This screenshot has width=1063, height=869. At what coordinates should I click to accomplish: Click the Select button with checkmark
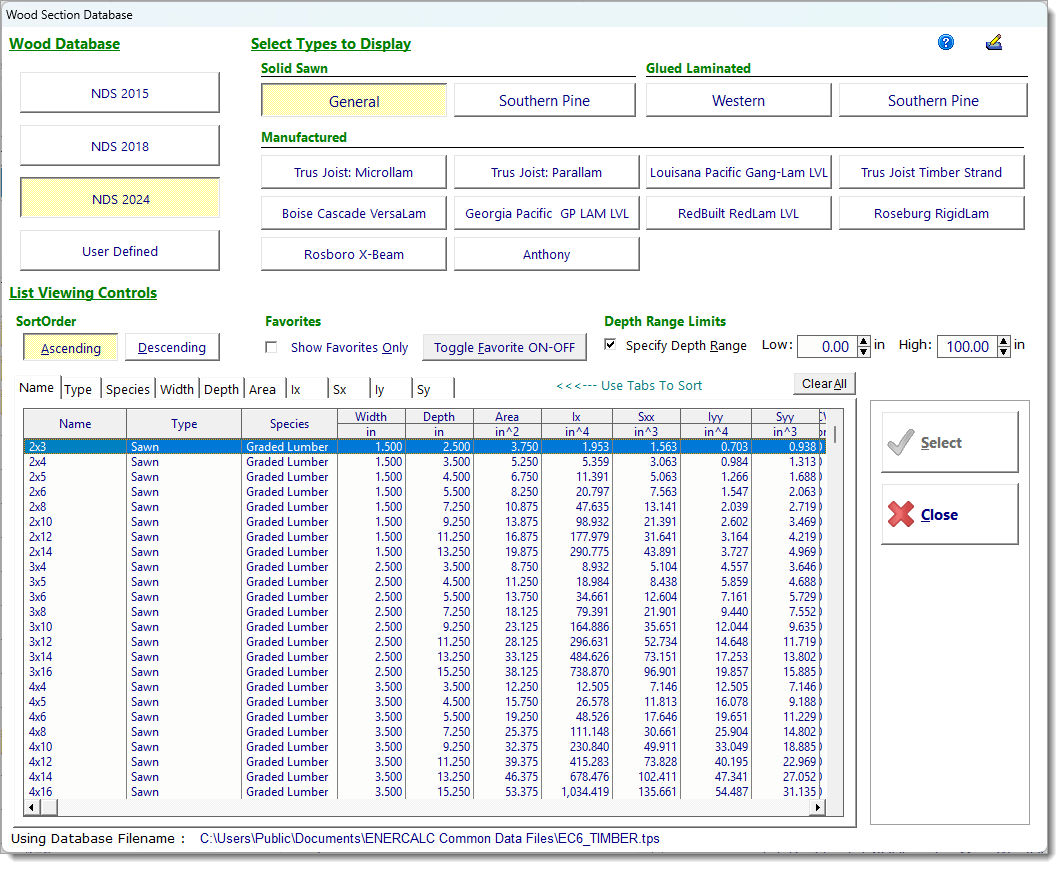950,443
